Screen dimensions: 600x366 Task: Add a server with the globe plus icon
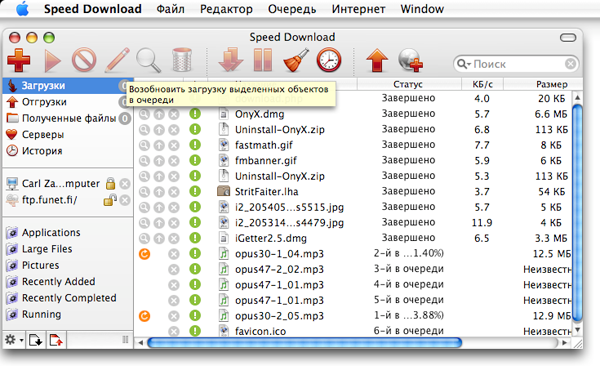pos(410,60)
